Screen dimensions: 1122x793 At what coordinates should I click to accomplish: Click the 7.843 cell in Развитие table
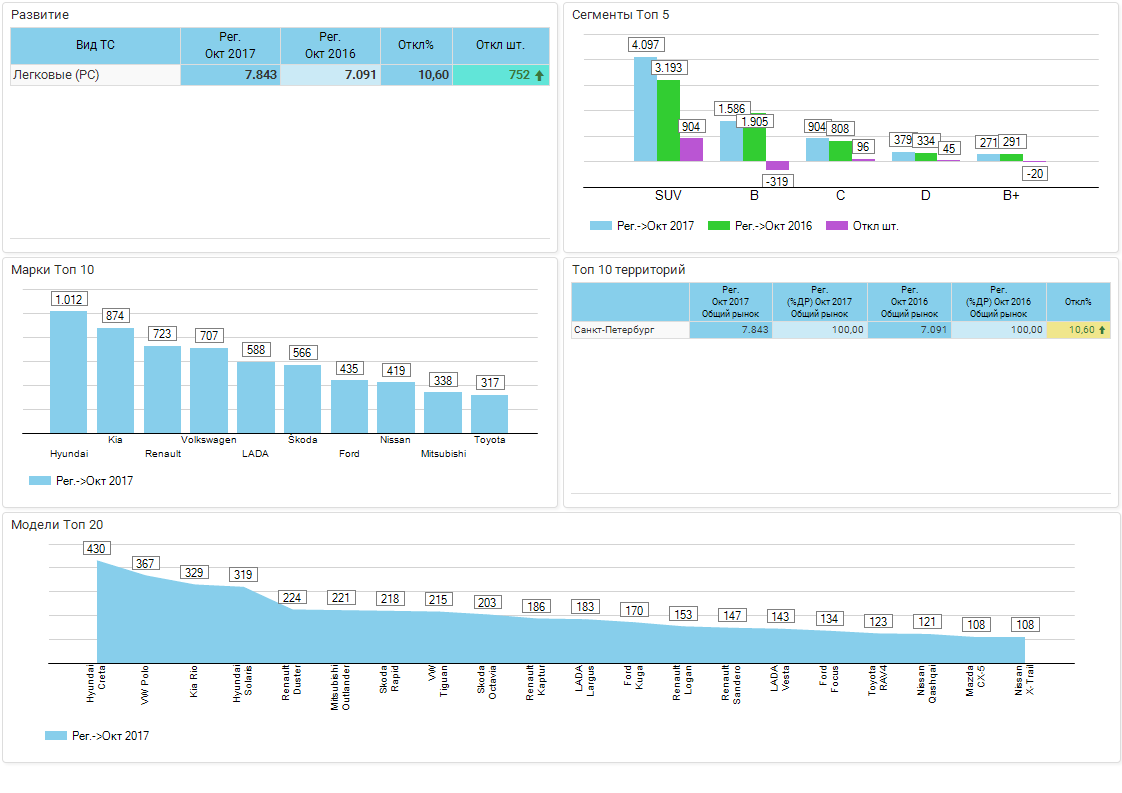230,75
